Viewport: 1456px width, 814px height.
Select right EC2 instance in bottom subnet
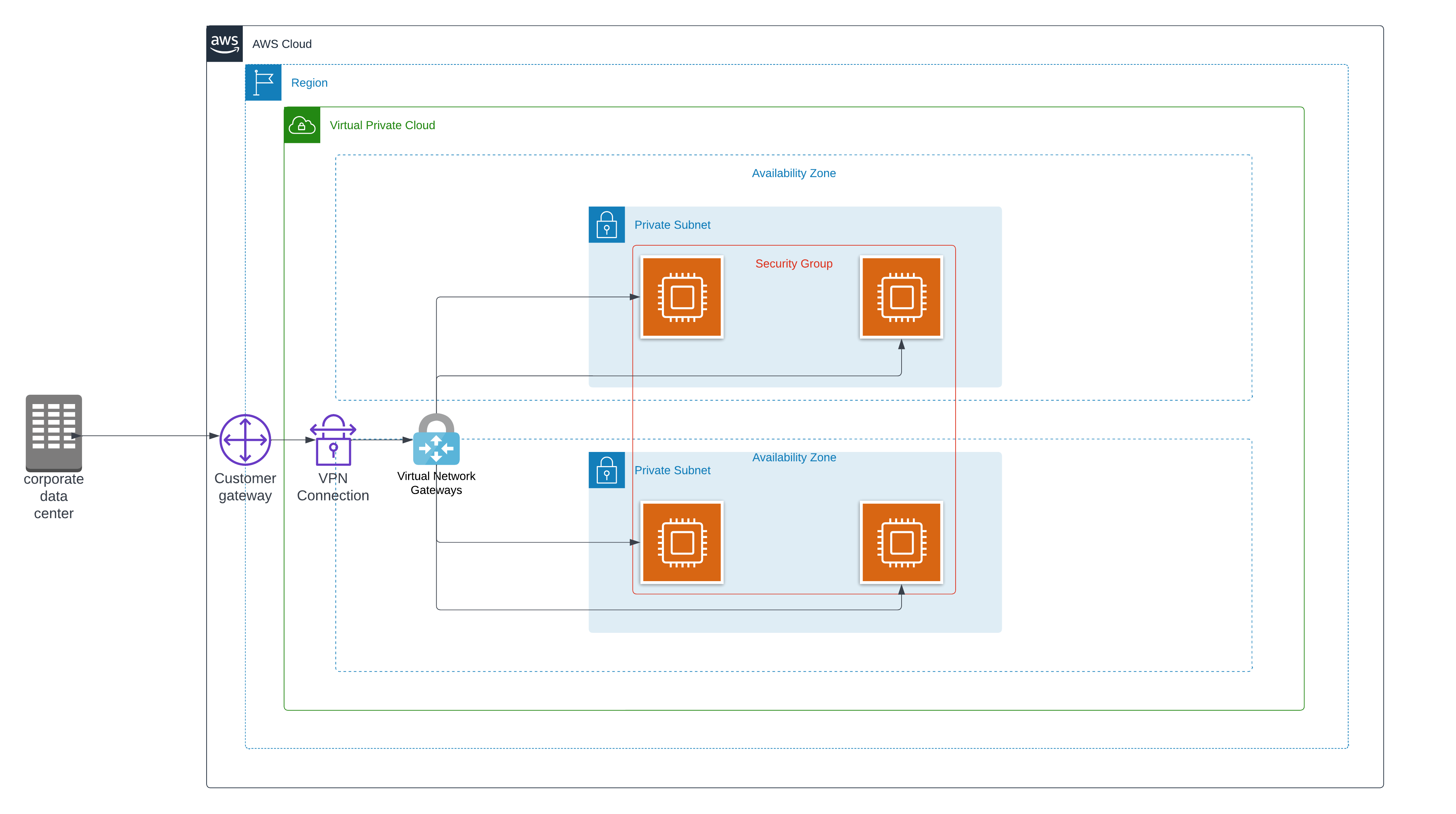[902, 543]
